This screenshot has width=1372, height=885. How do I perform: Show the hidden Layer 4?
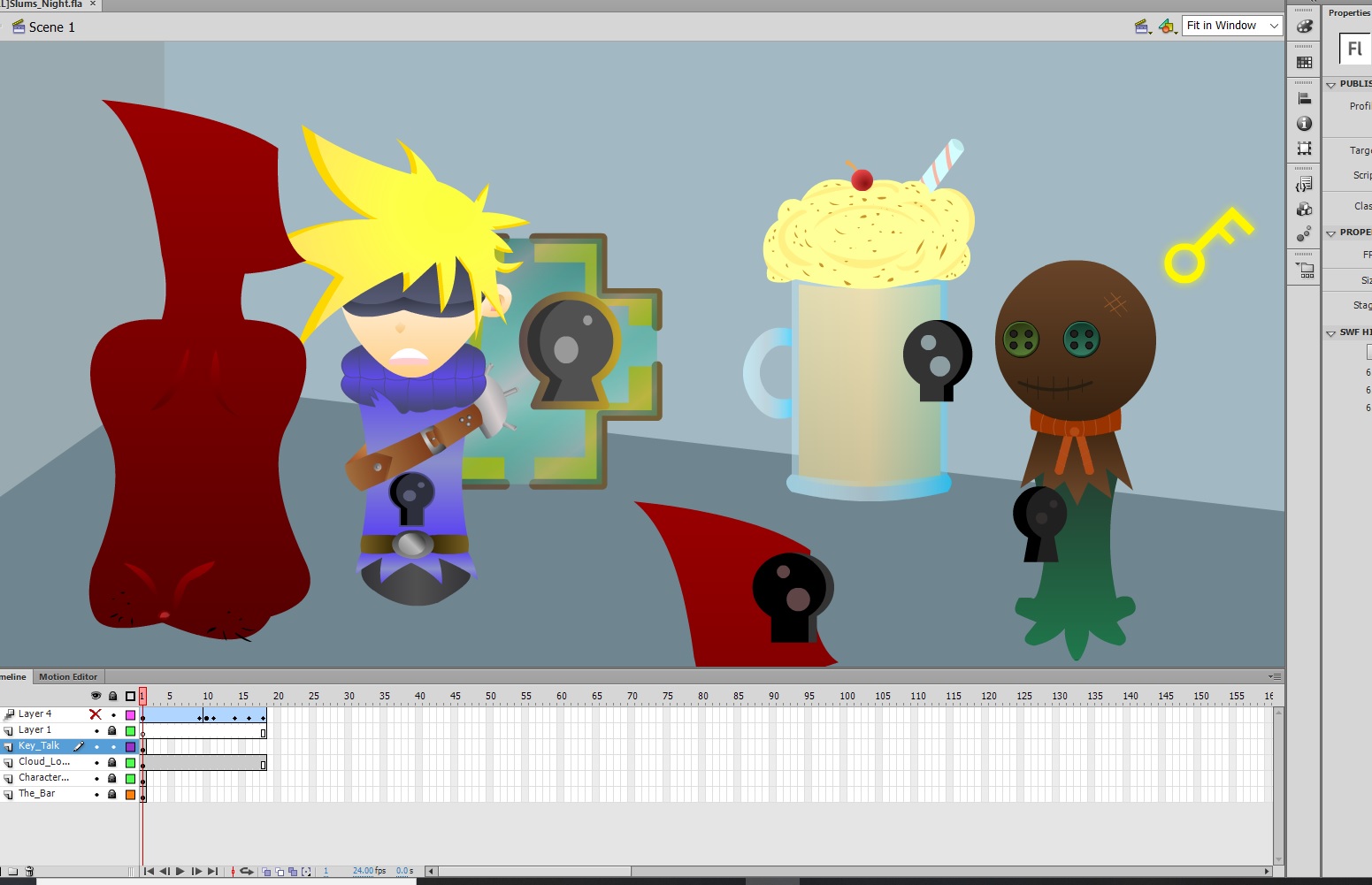[x=96, y=714]
